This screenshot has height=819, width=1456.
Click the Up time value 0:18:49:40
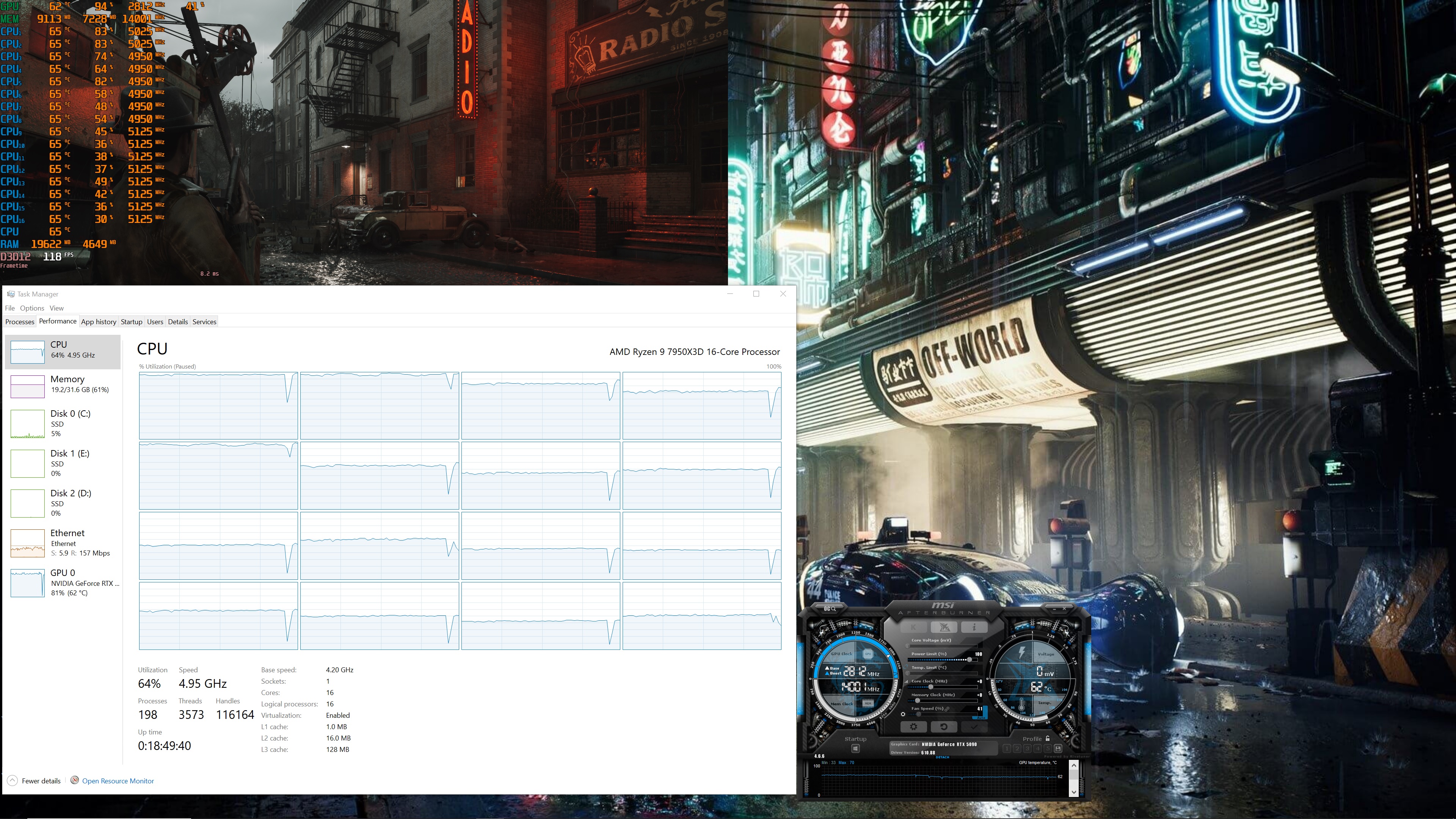click(165, 745)
